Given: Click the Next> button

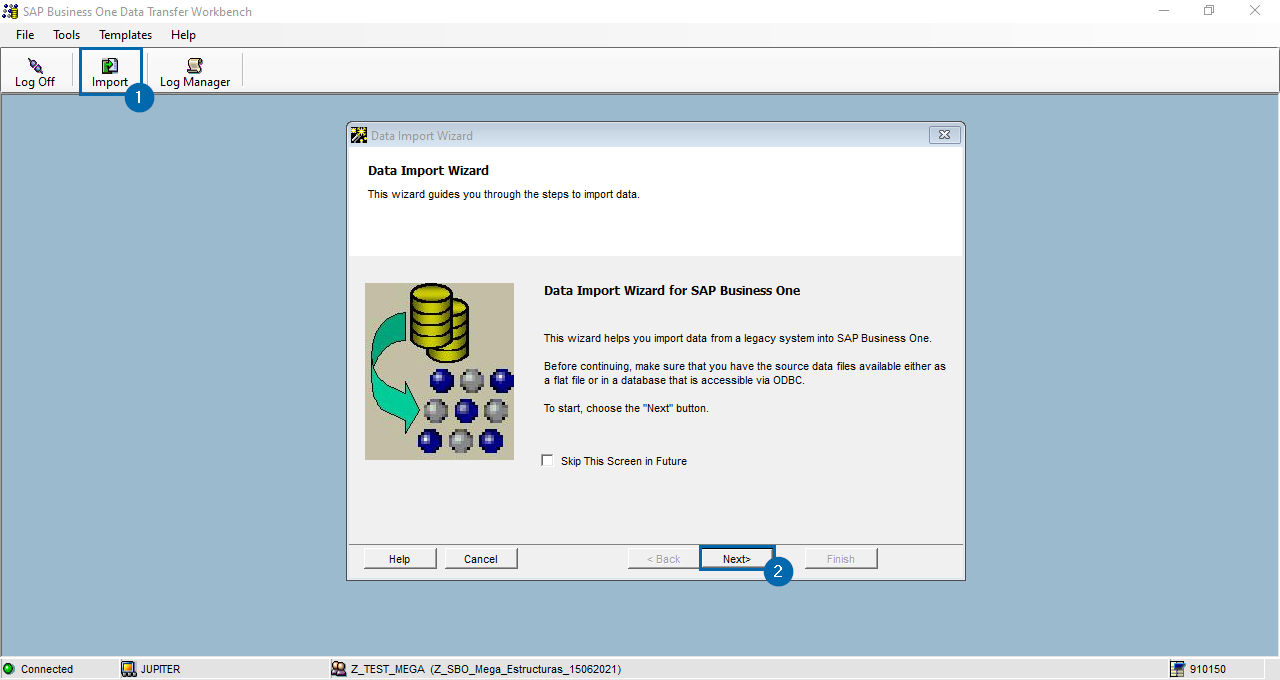Looking at the screenshot, I should tap(737, 559).
